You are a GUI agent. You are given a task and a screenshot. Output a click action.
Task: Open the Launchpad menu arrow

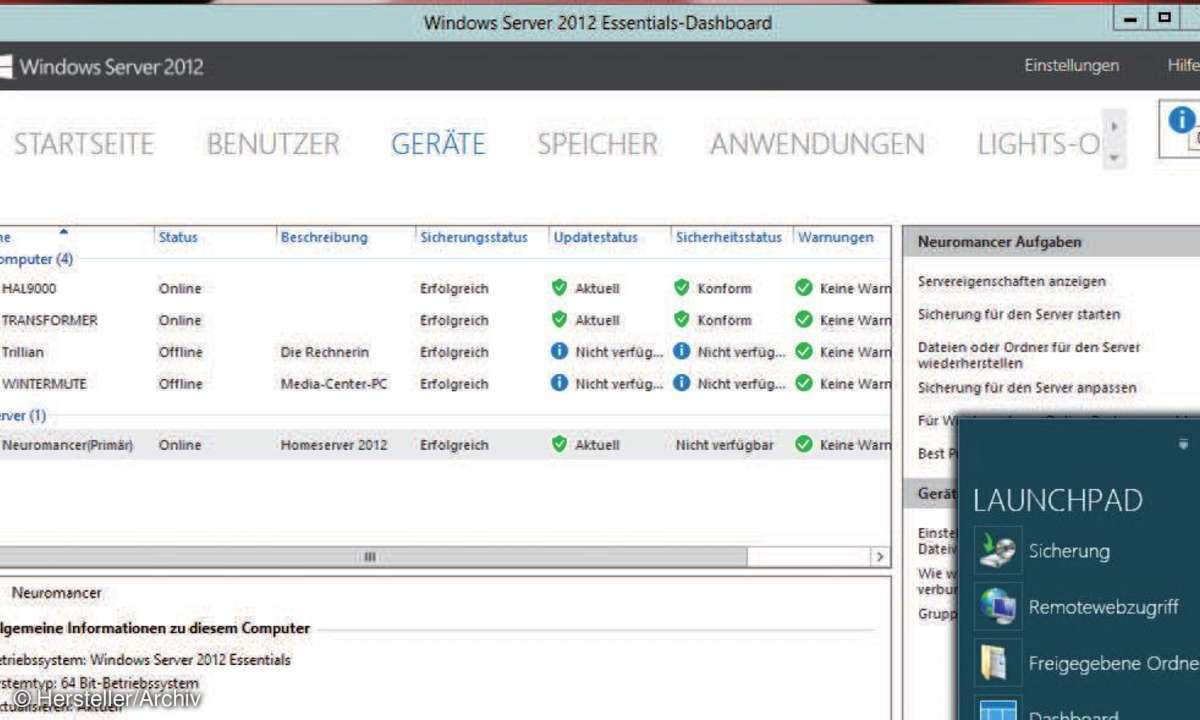(x=1184, y=444)
